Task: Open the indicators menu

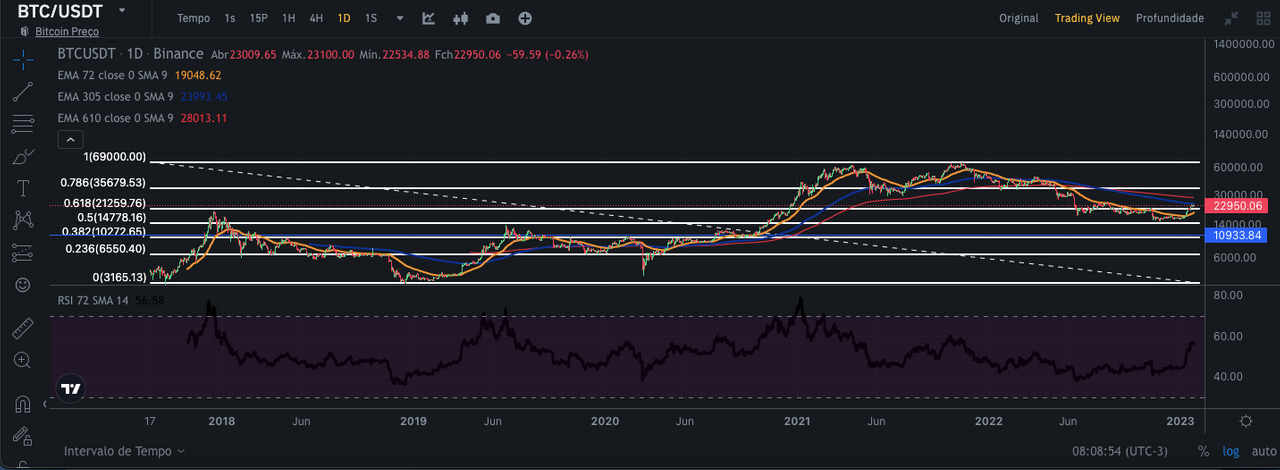Action: click(429, 18)
